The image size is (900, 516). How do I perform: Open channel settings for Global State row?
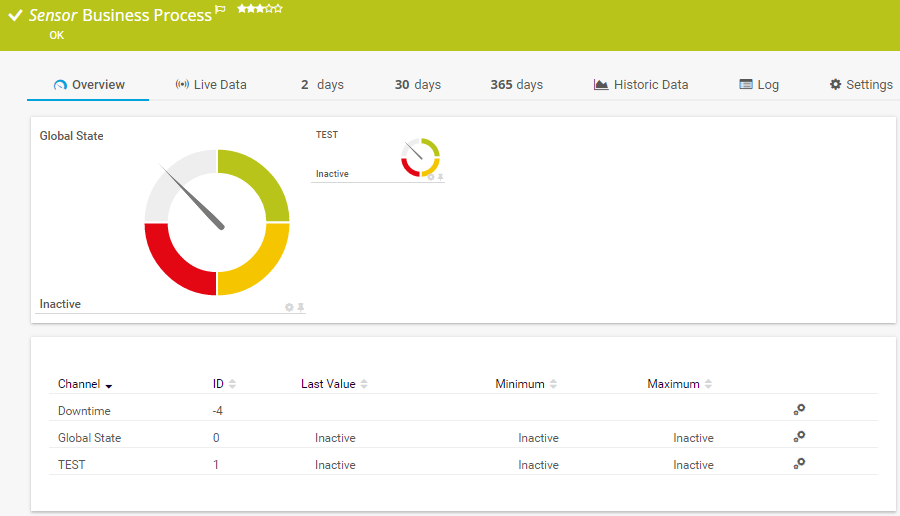tap(798, 436)
